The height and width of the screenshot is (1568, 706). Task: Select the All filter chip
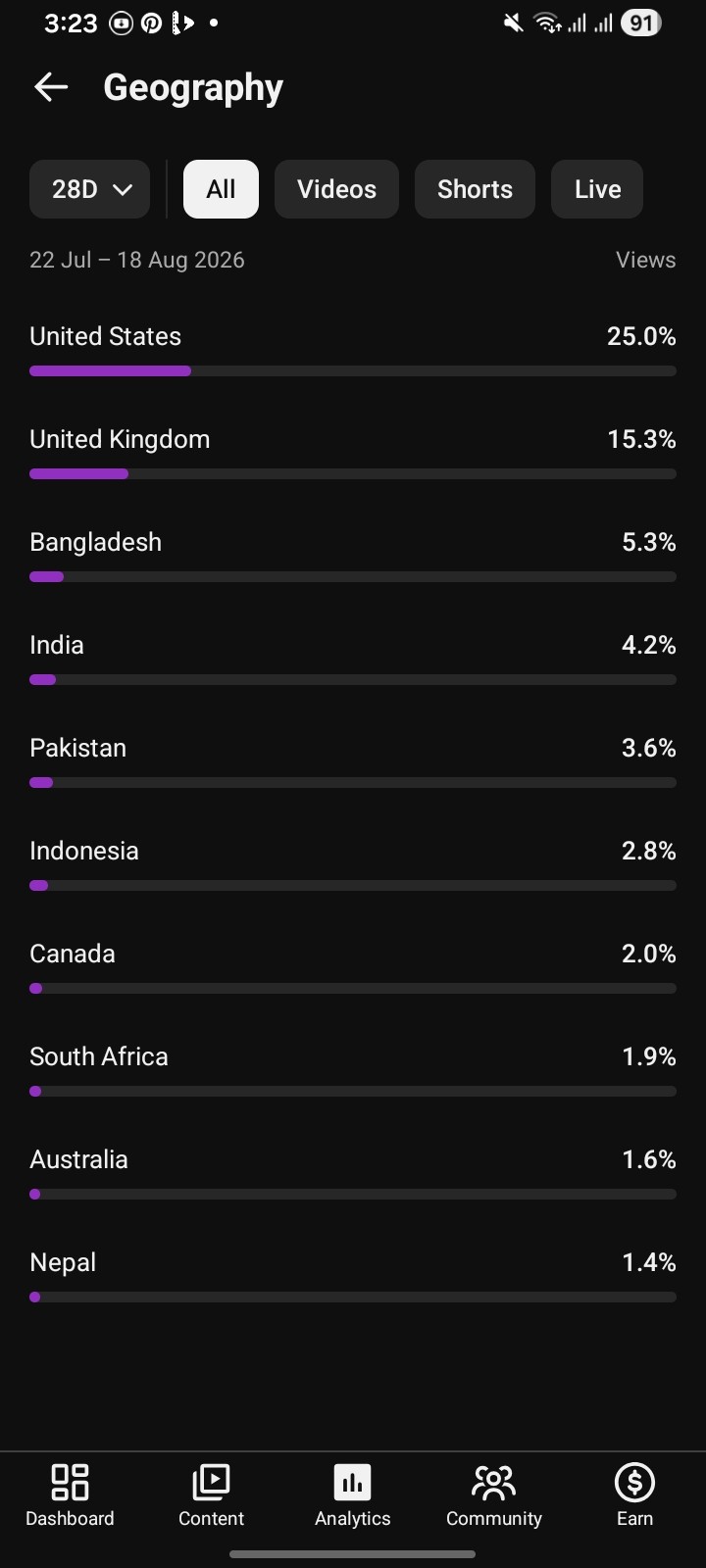coord(221,189)
